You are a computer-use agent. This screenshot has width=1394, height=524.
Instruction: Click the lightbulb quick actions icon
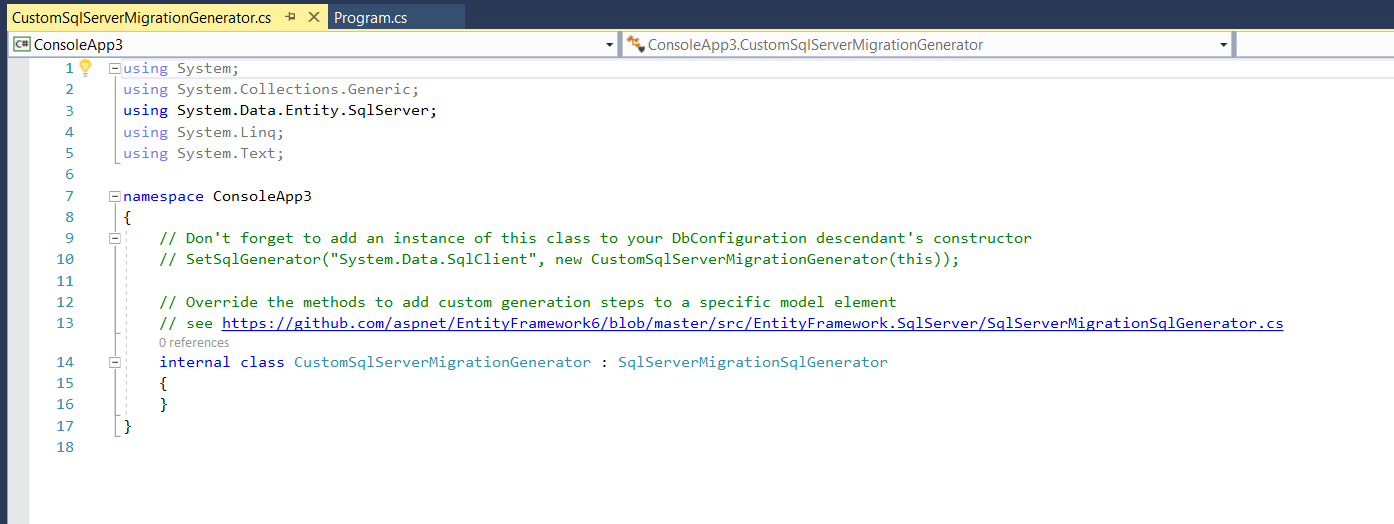pyautogui.click(x=85, y=68)
